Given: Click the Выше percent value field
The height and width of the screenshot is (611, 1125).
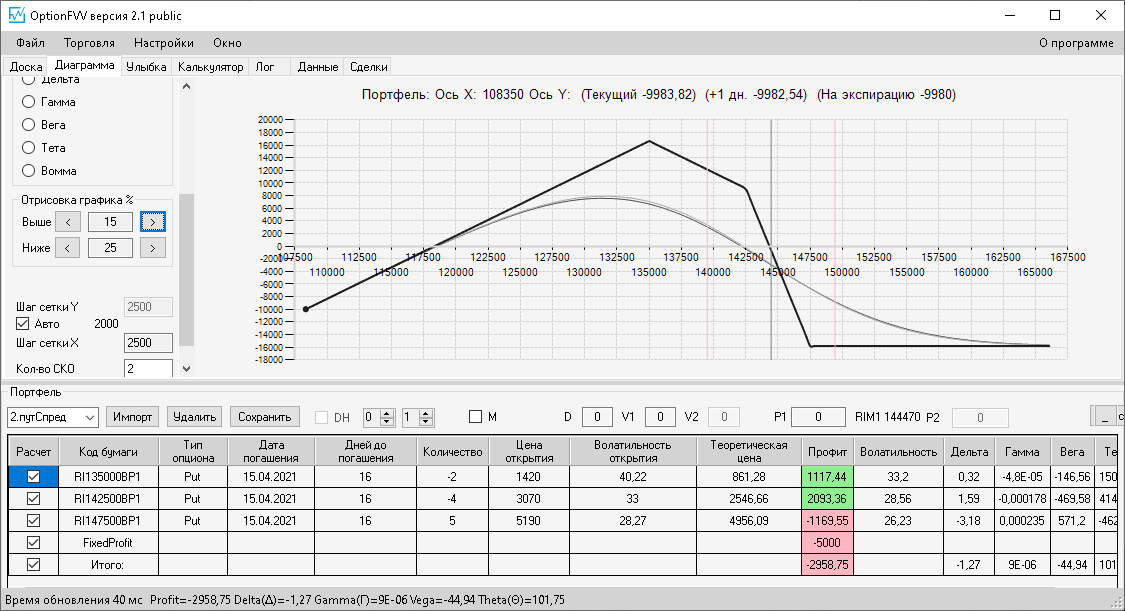Looking at the screenshot, I should 110,222.
